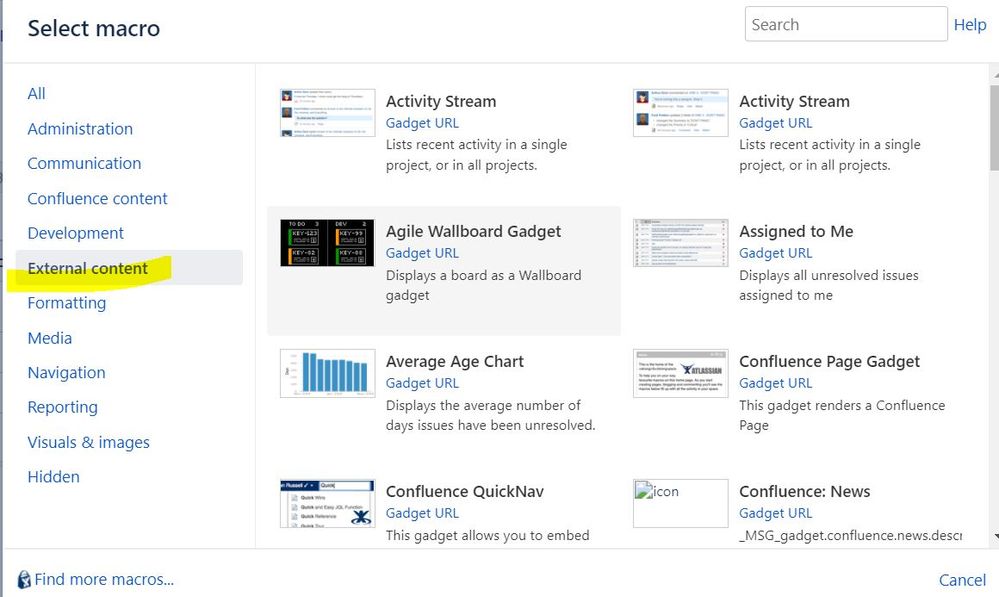Select the Assigned to Me macro title

point(796,231)
